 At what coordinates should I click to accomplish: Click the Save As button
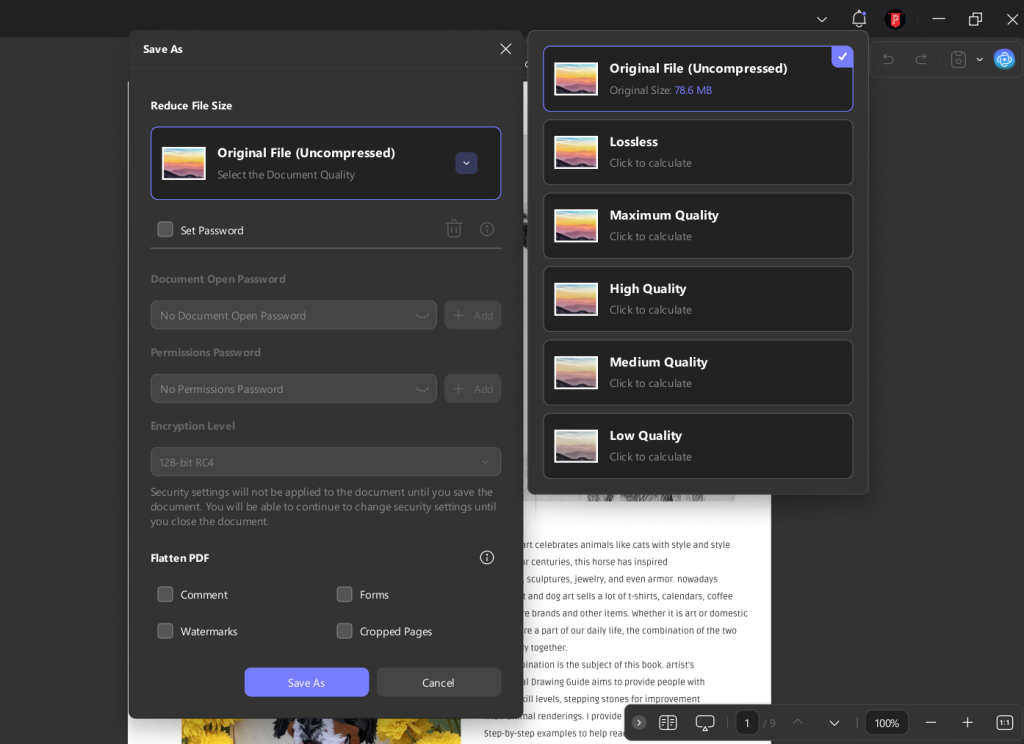(306, 682)
